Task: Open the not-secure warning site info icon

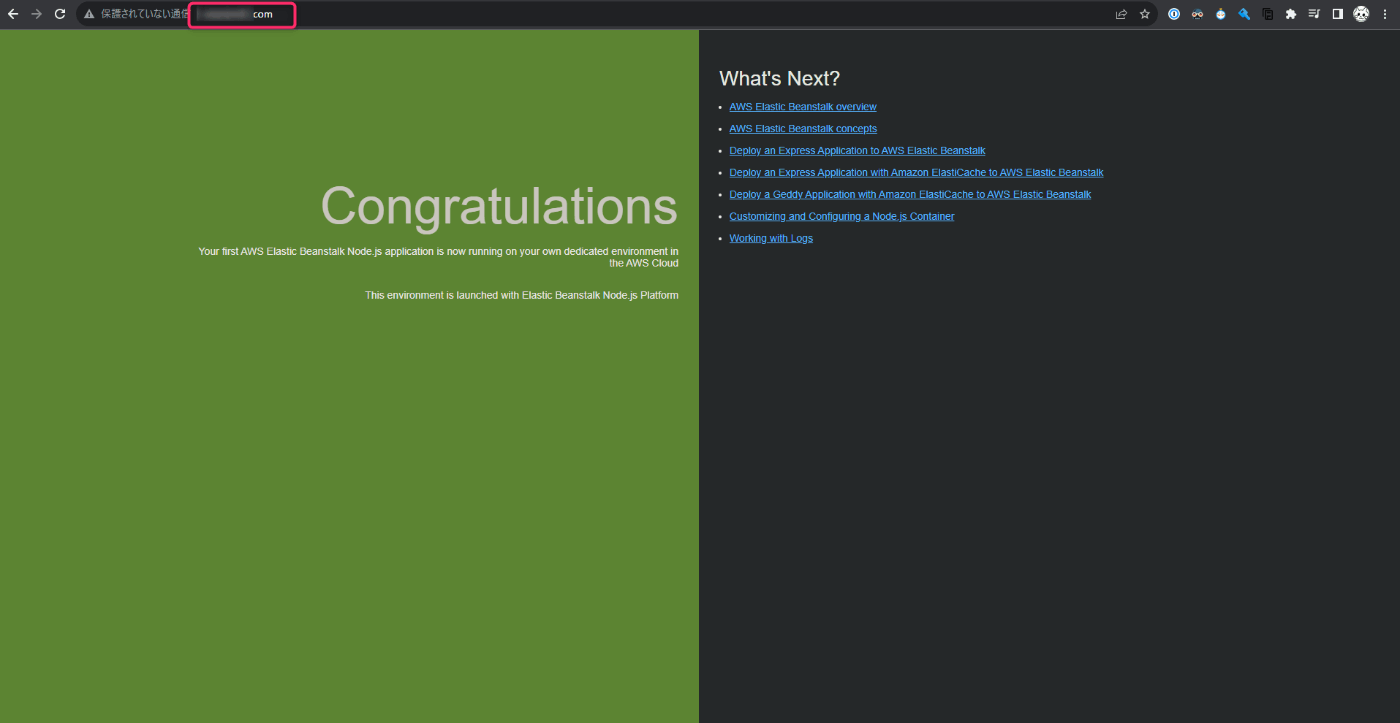Action: (x=89, y=14)
